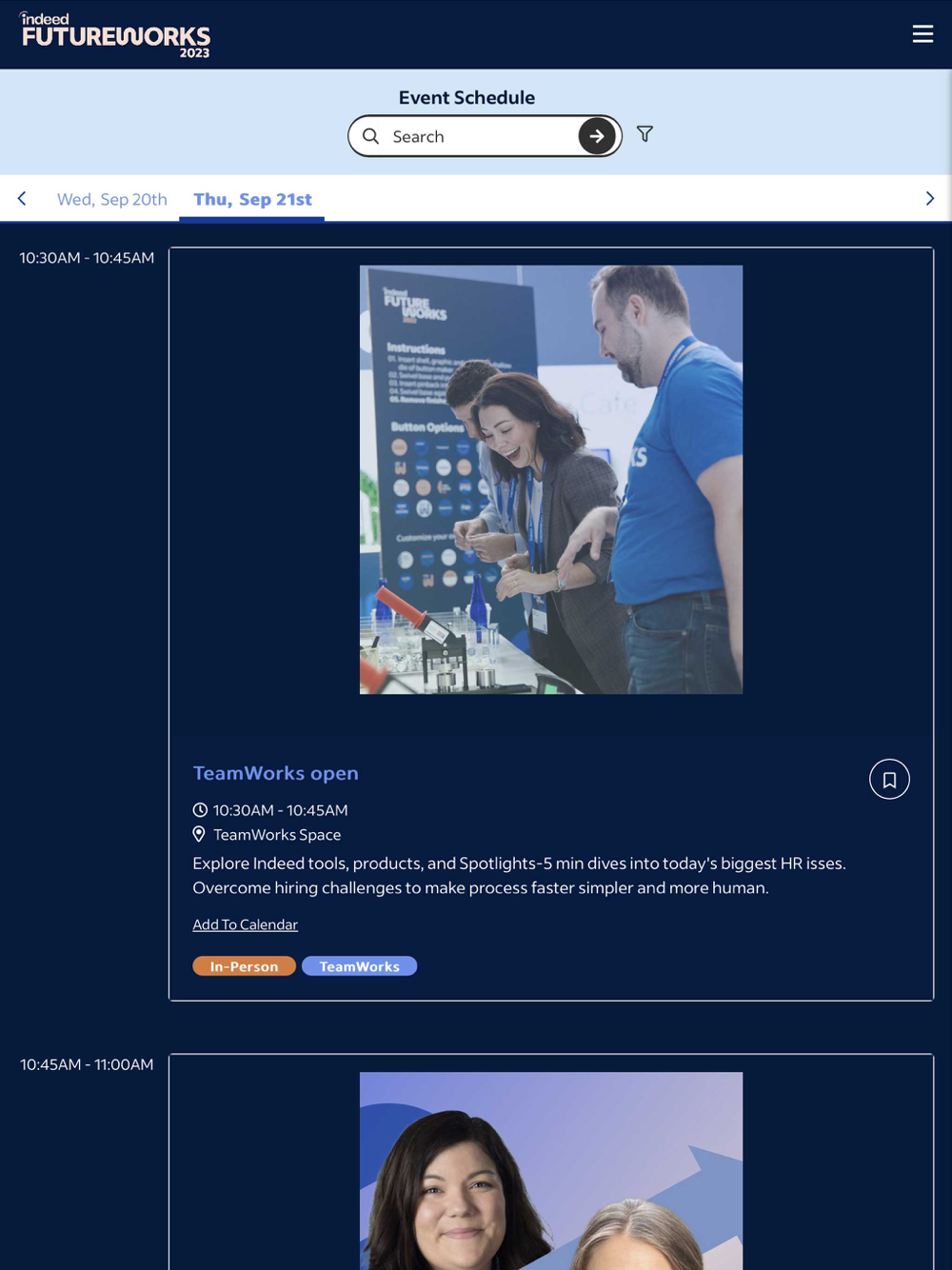Click the location pin by TeamWorks Space
This screenshot has width=952, height=1270.
tap(199, 834)
